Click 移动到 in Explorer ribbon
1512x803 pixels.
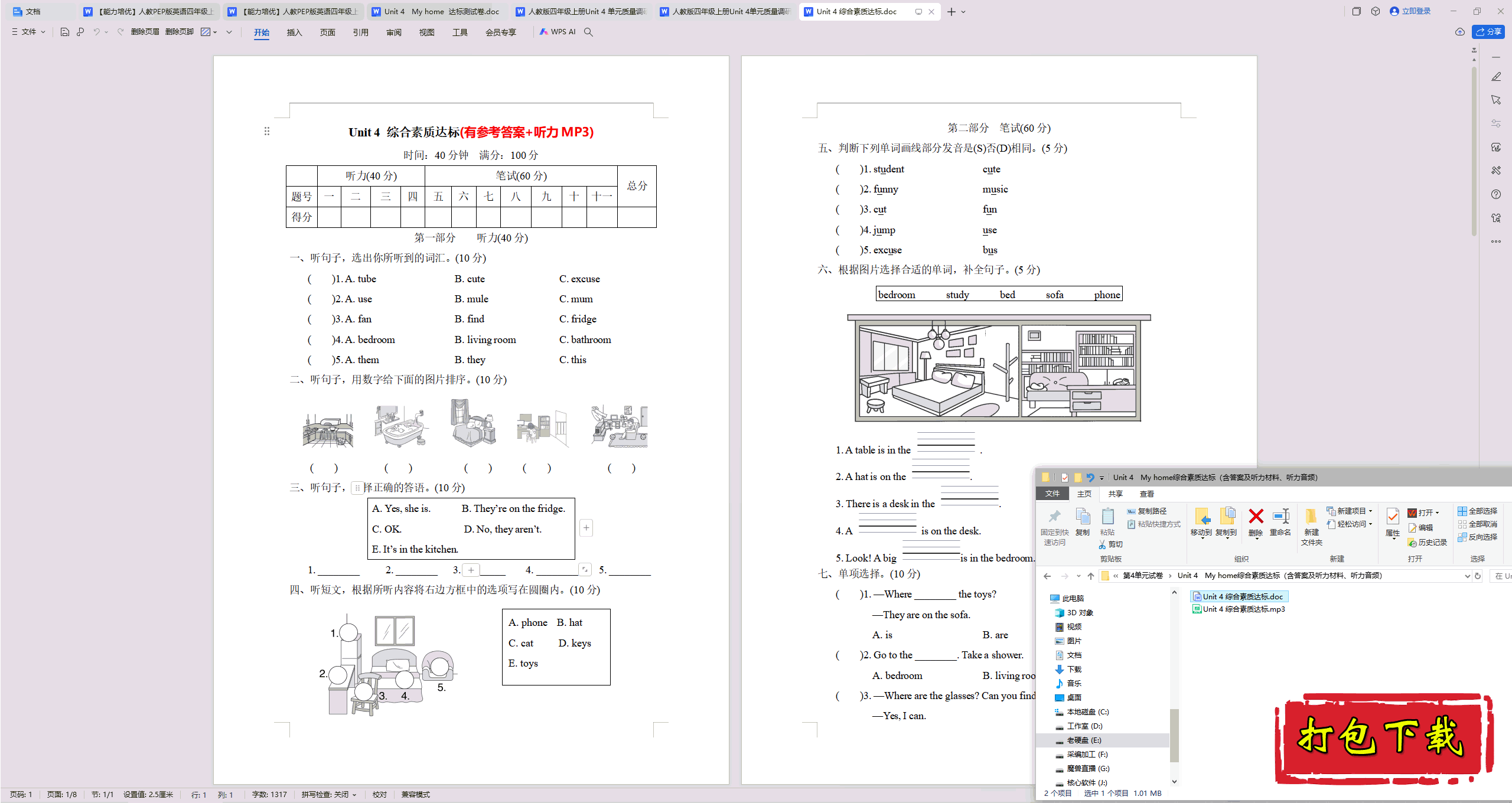tap(1201, 522)
